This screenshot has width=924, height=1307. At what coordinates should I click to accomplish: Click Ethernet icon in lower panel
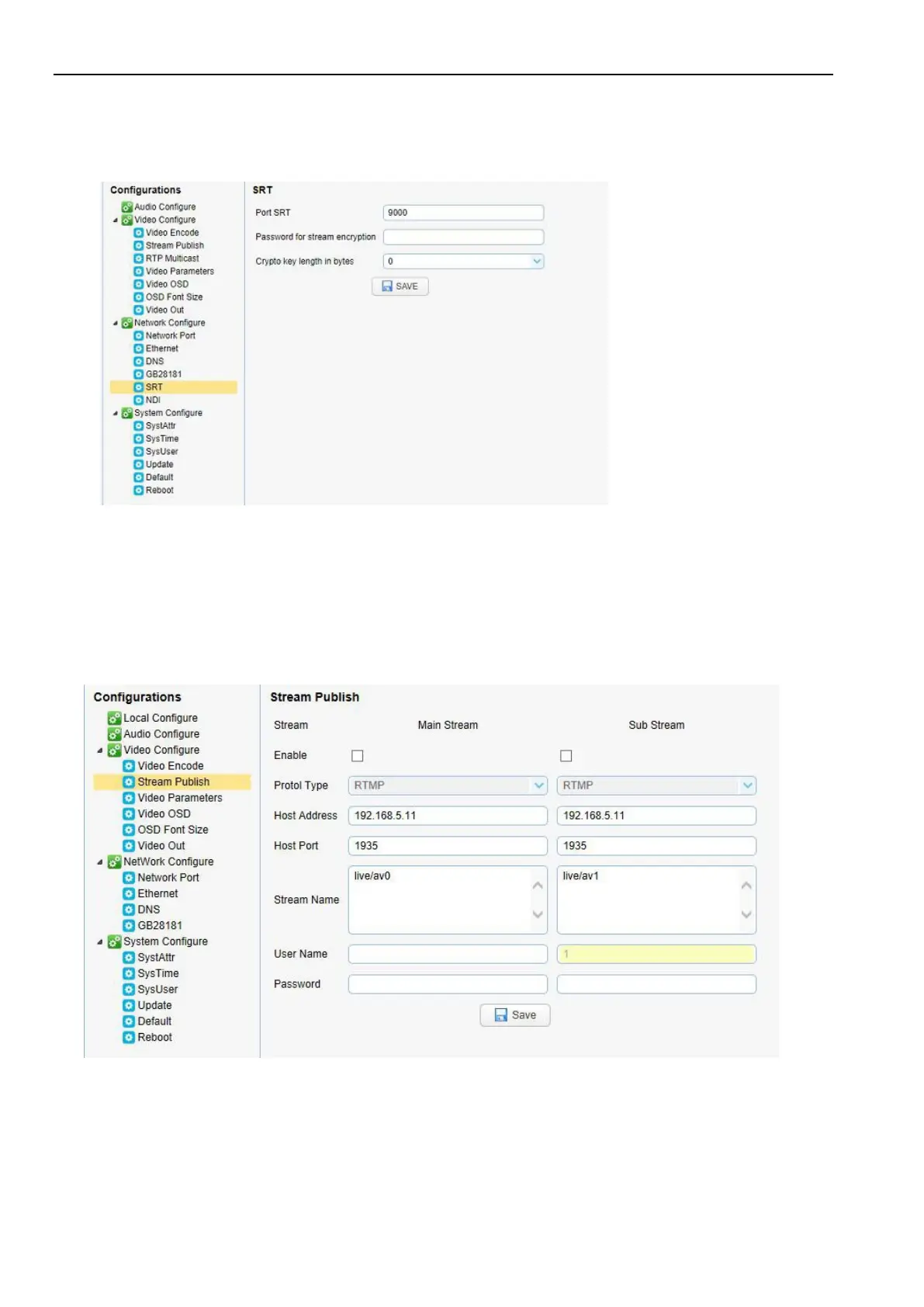coord(129,893)
